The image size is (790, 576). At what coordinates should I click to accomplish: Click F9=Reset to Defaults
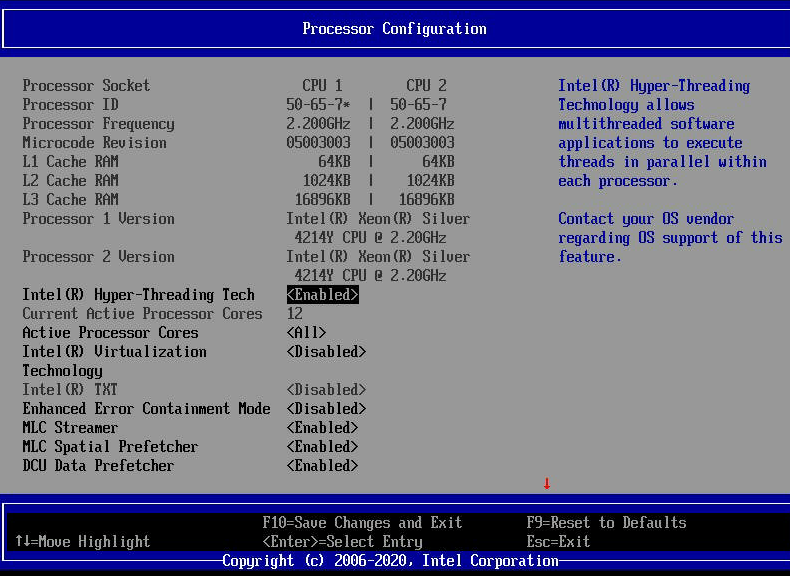point(607,523)
